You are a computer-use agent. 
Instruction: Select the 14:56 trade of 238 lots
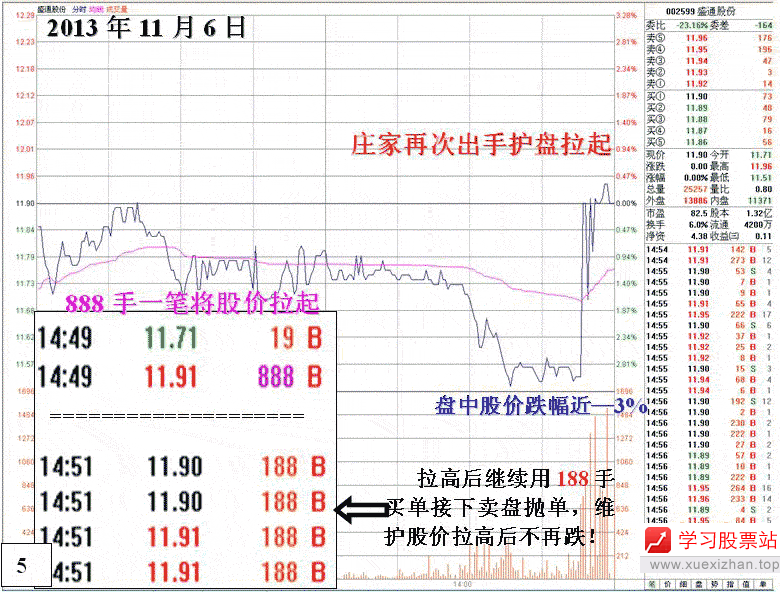click(x=709, y=423)
